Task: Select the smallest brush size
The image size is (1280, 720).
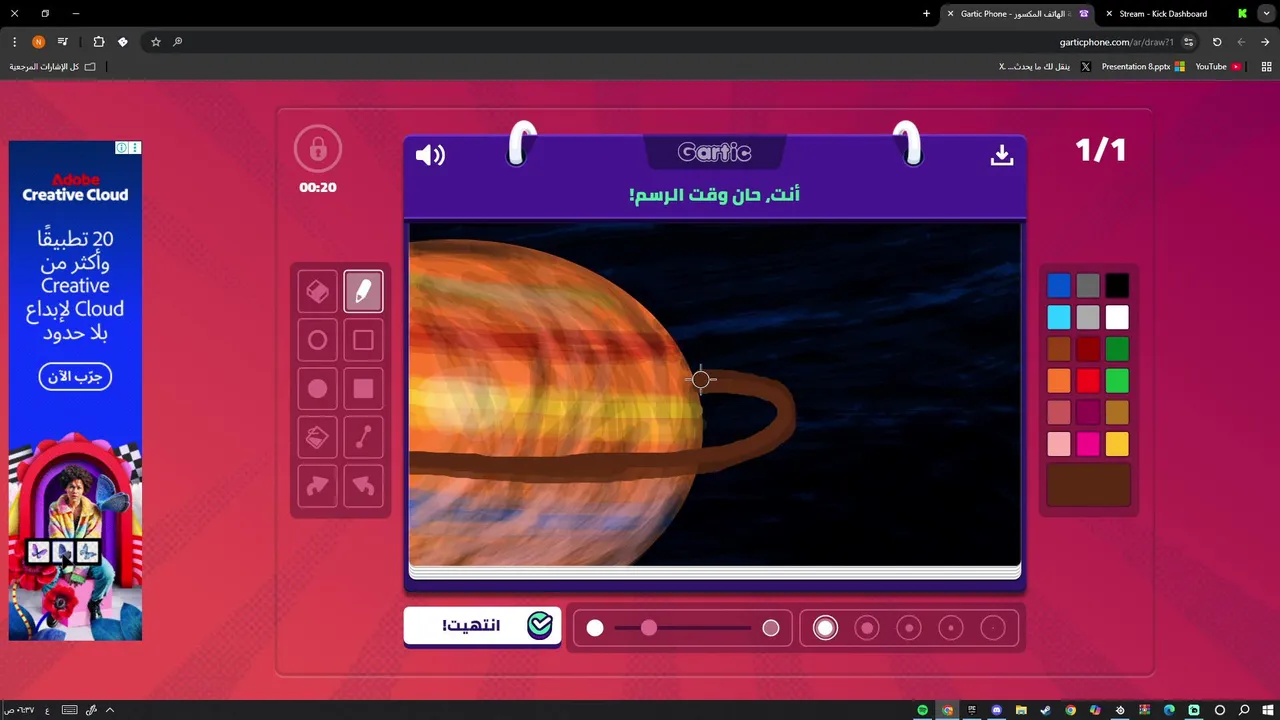Action: [993, 628]
